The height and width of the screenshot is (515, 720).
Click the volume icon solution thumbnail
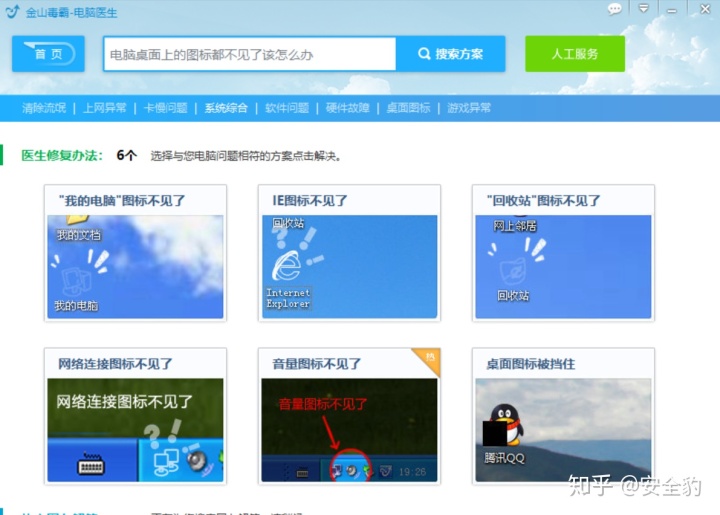coord(349,430)
